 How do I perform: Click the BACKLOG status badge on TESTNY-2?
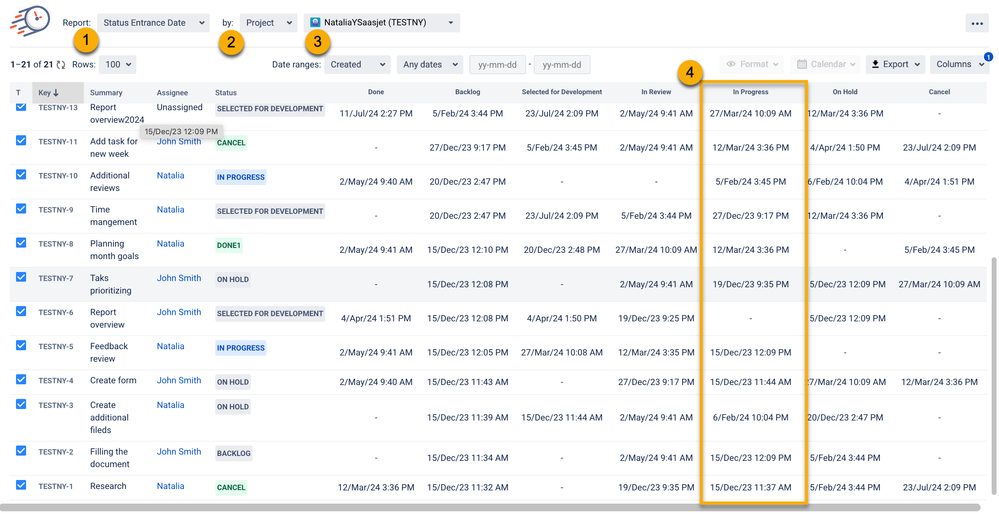234,453
